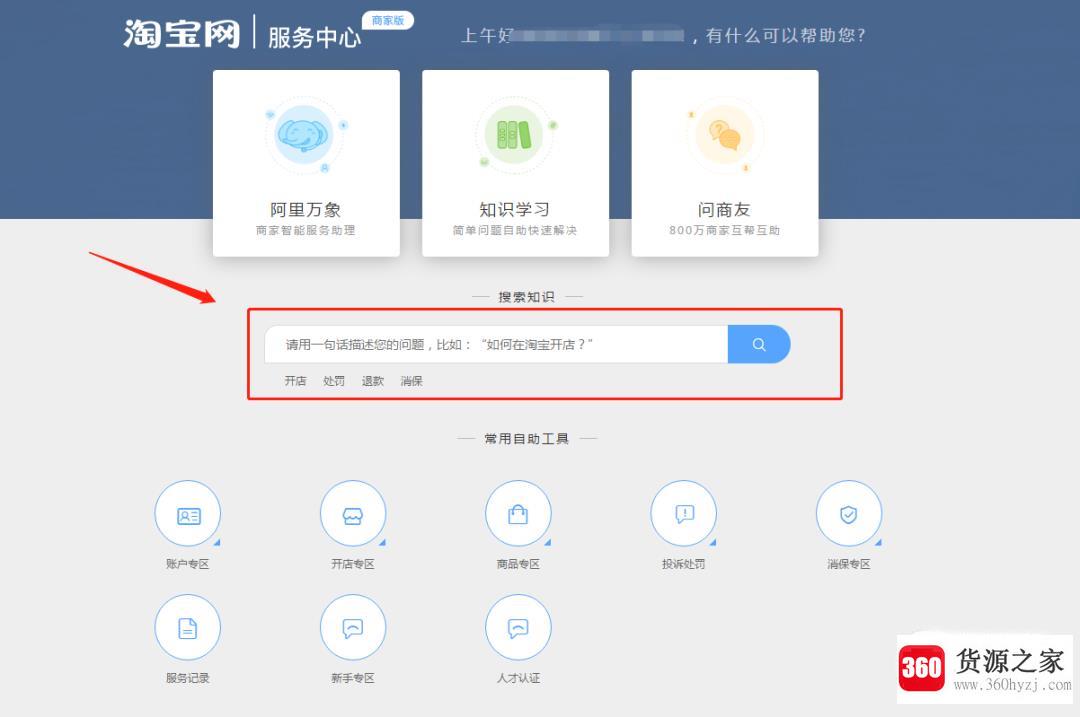Open the 新手专区 speech bubble icon
This screenshot has height=717, width=1080.
point(353,627)
